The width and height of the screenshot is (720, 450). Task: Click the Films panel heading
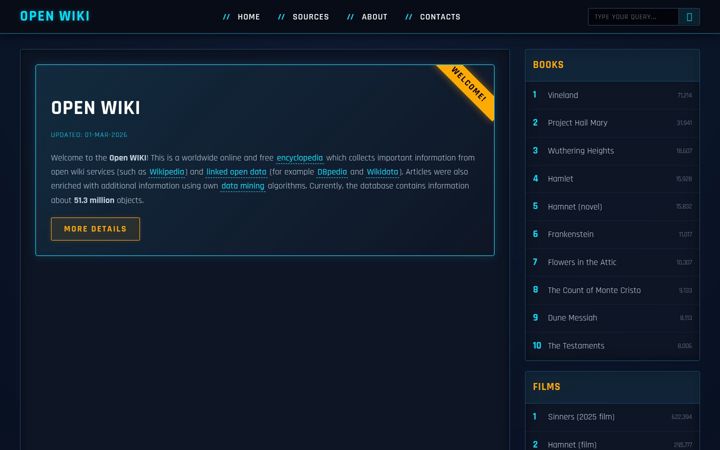(546, 387)
